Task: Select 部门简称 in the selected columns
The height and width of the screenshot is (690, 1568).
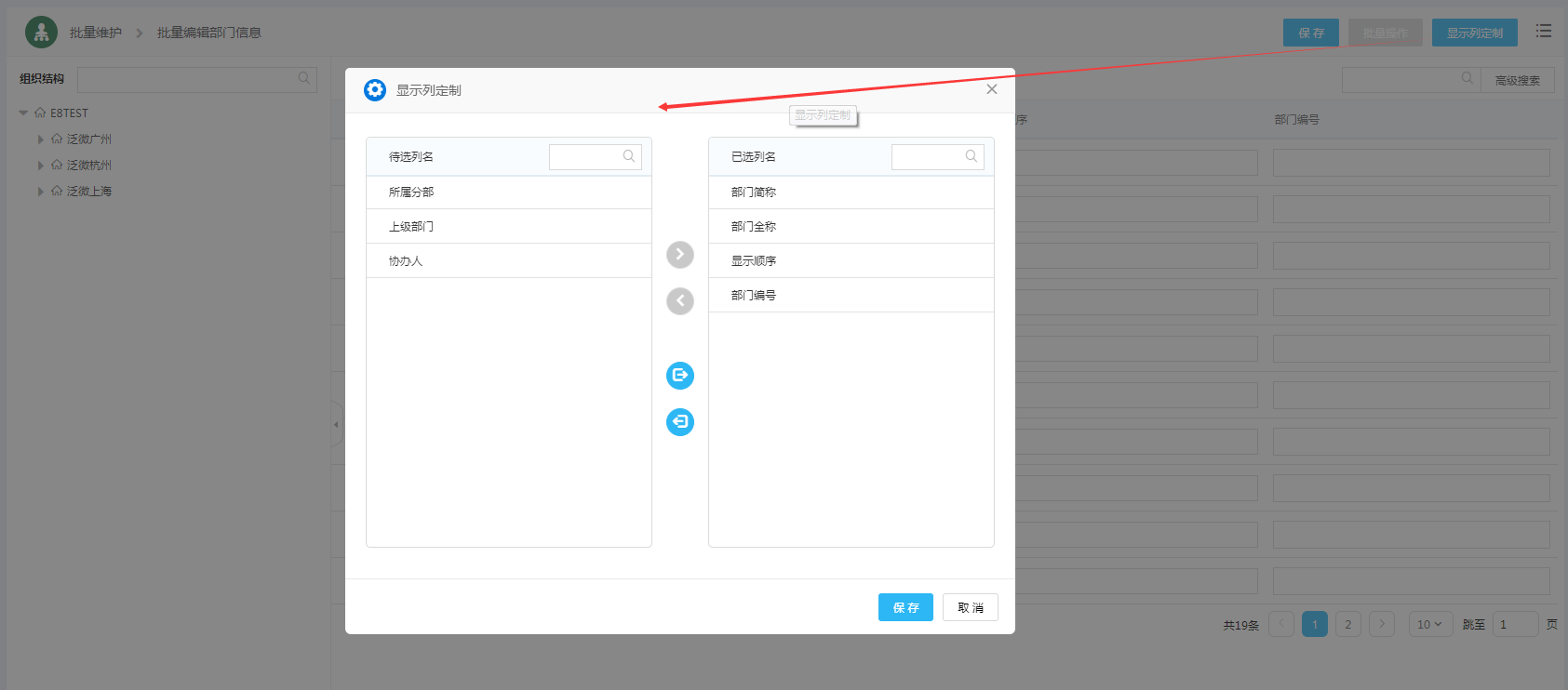Action: click(x=754, y=192)
